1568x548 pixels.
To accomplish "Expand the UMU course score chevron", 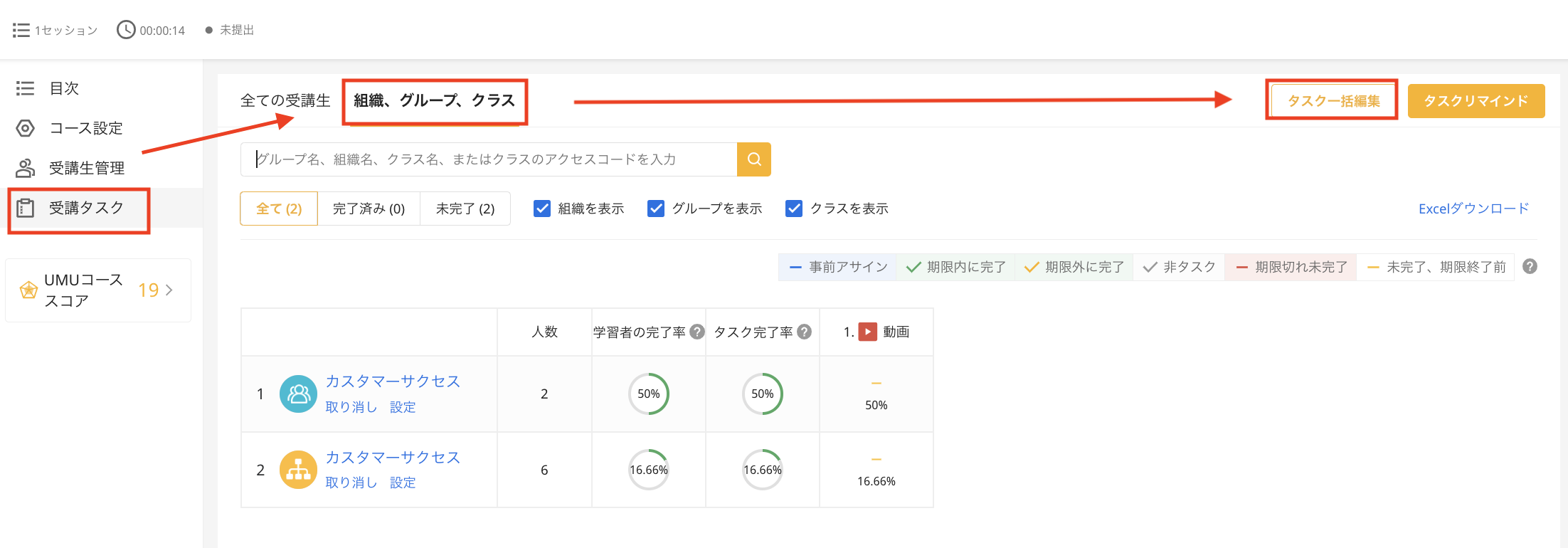I will tap(169, 290).
